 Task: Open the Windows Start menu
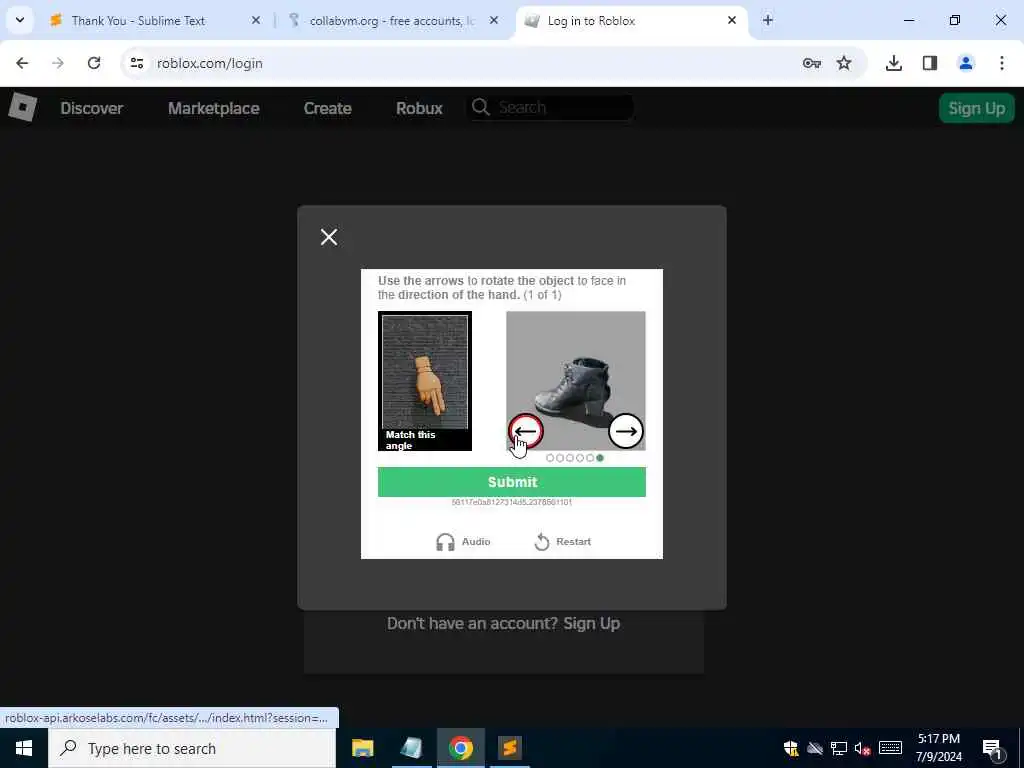point(24,748)
